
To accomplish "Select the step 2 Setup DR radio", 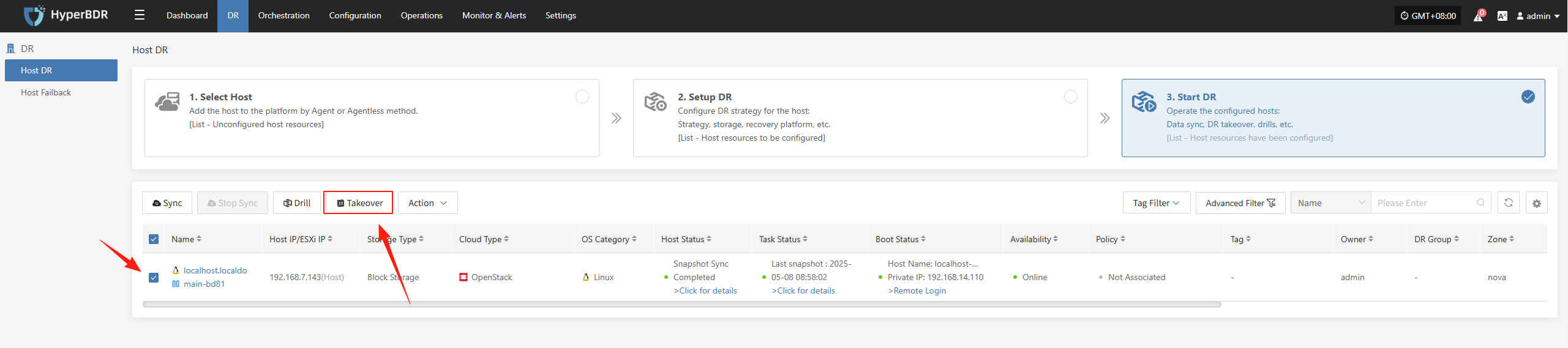I will point(1071,97).
